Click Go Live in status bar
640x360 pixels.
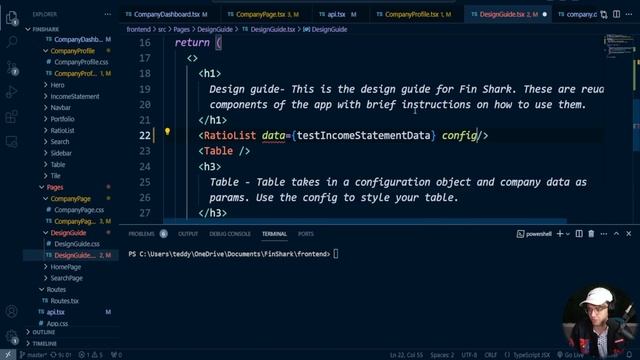(x=571, y=355)
